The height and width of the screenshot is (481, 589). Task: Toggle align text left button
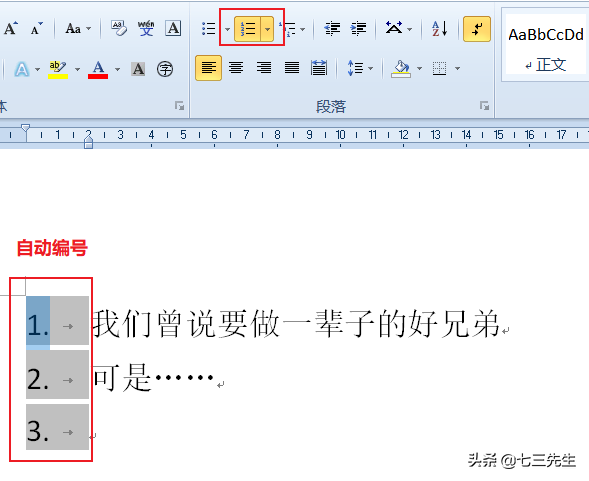click(208, 68)
